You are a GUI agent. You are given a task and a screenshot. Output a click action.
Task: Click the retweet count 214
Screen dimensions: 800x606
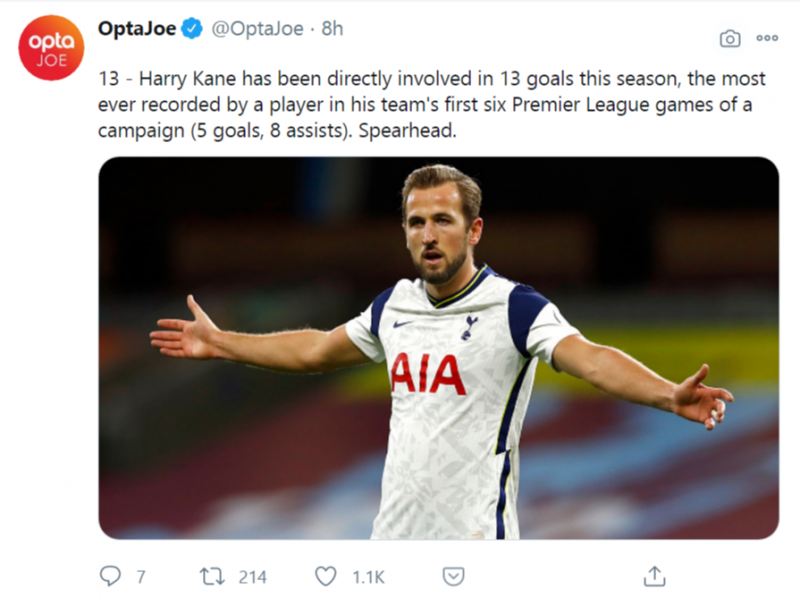point(252,577)
